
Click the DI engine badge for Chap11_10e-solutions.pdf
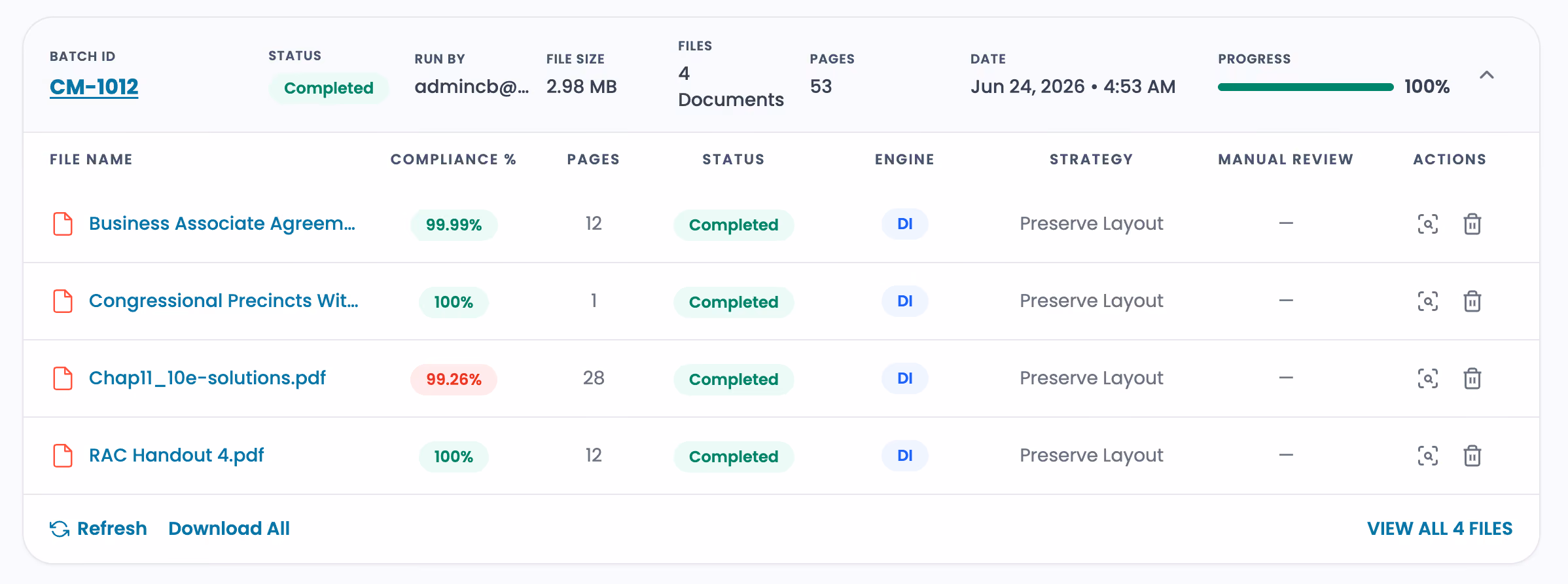[905, 378]
